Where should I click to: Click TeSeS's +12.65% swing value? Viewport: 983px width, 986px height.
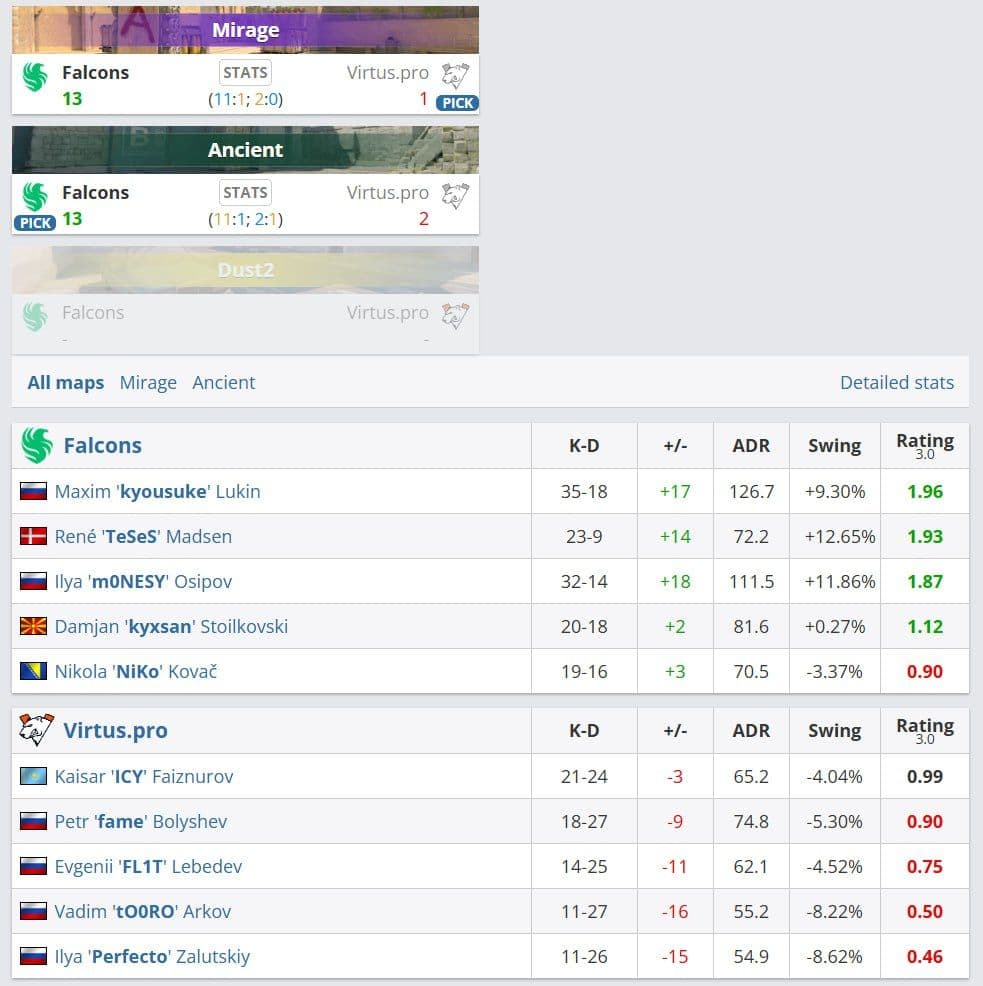pos(840,536)
